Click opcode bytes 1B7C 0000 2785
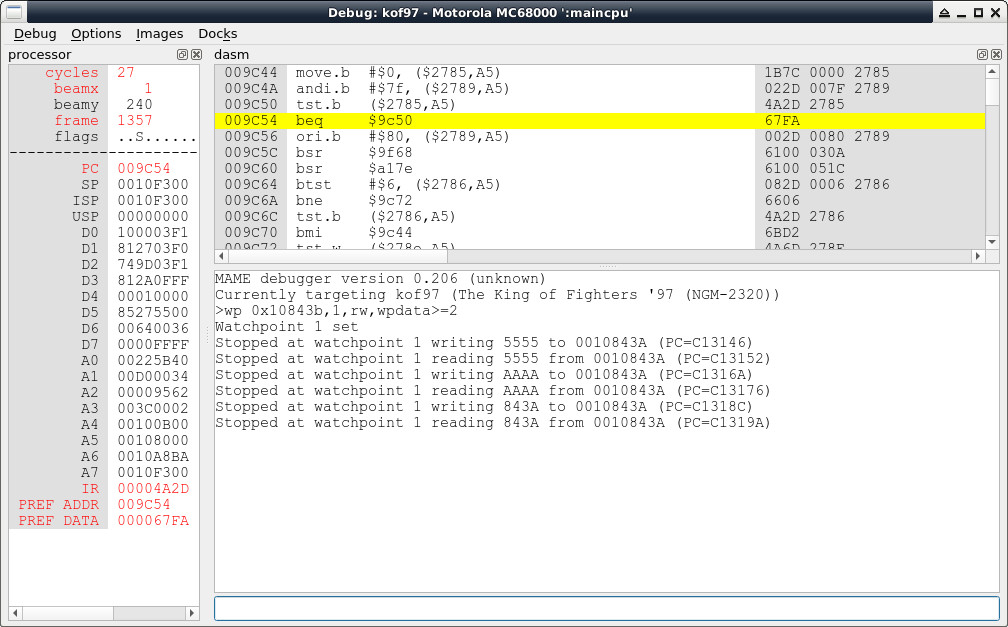 (827, 73)
